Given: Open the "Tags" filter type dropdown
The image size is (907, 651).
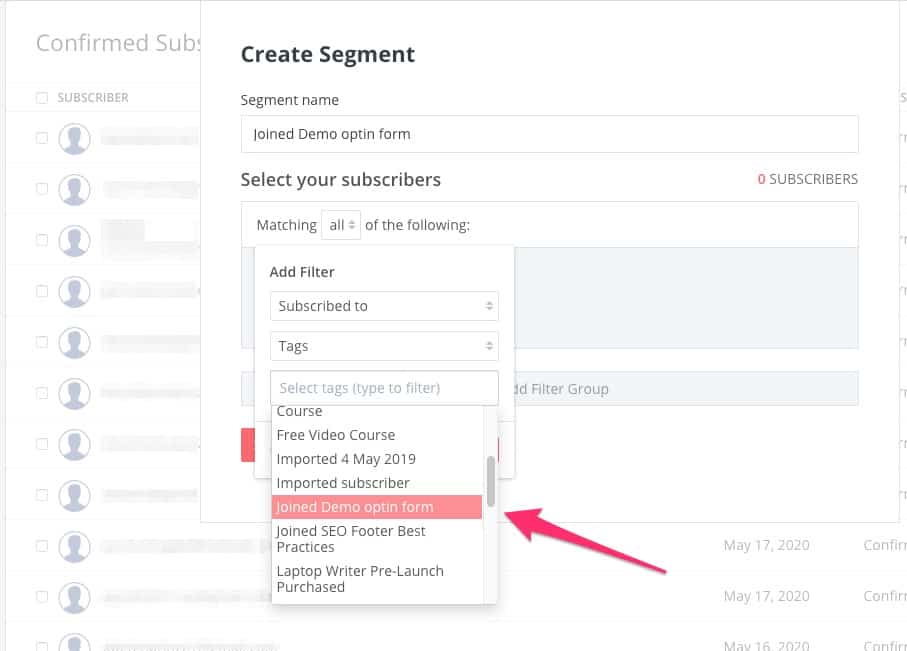Looking at the screenshot, I should click(x=384, y=346).
